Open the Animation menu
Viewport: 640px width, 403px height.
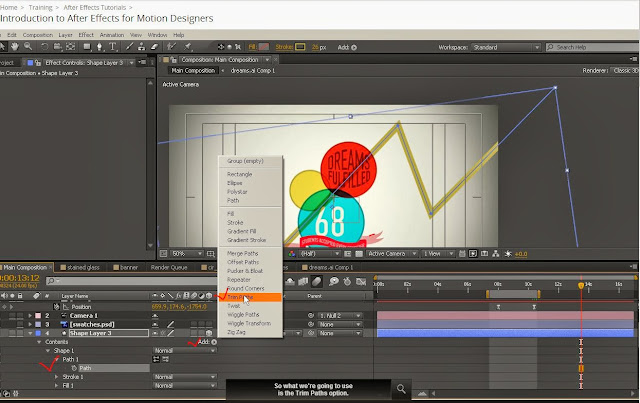[111, 35]
